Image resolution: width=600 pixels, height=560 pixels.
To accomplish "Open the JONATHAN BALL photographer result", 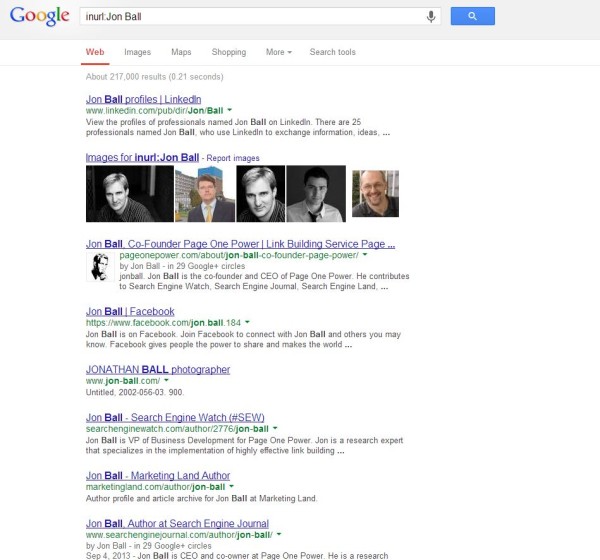I will (158, 369).
